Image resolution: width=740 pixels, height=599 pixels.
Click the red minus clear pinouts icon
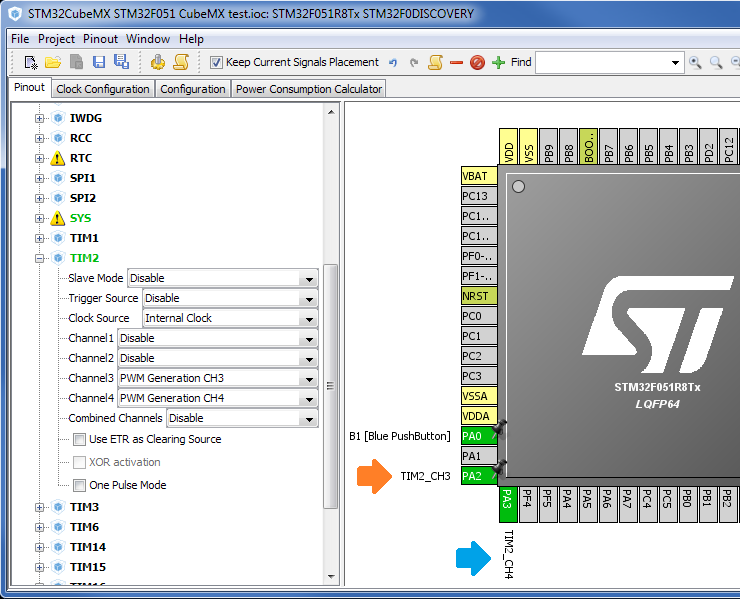[x=456, y=62]
